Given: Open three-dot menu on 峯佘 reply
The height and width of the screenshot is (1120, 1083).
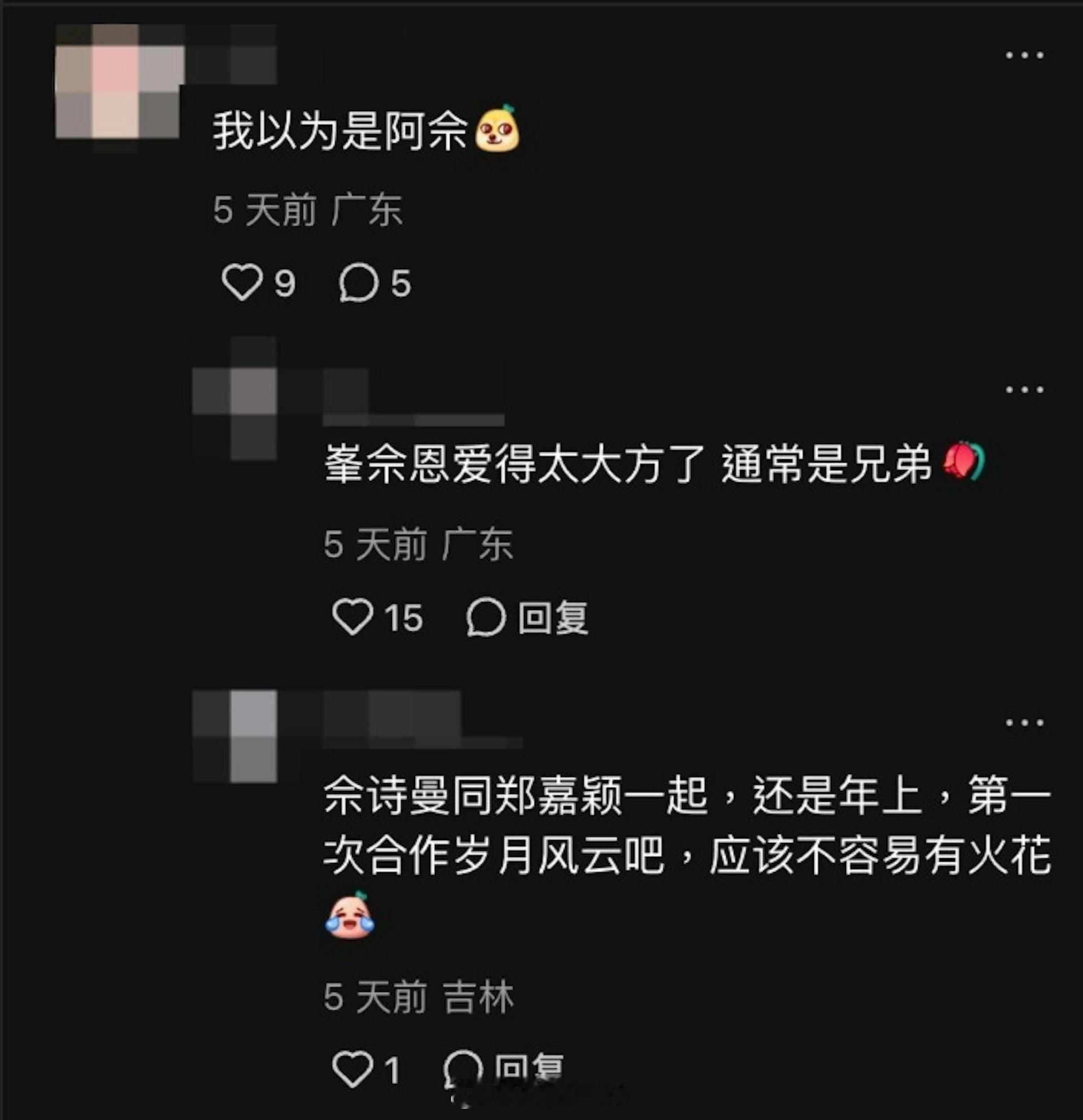Looking at the screenshot, I should pos(1025,390).
